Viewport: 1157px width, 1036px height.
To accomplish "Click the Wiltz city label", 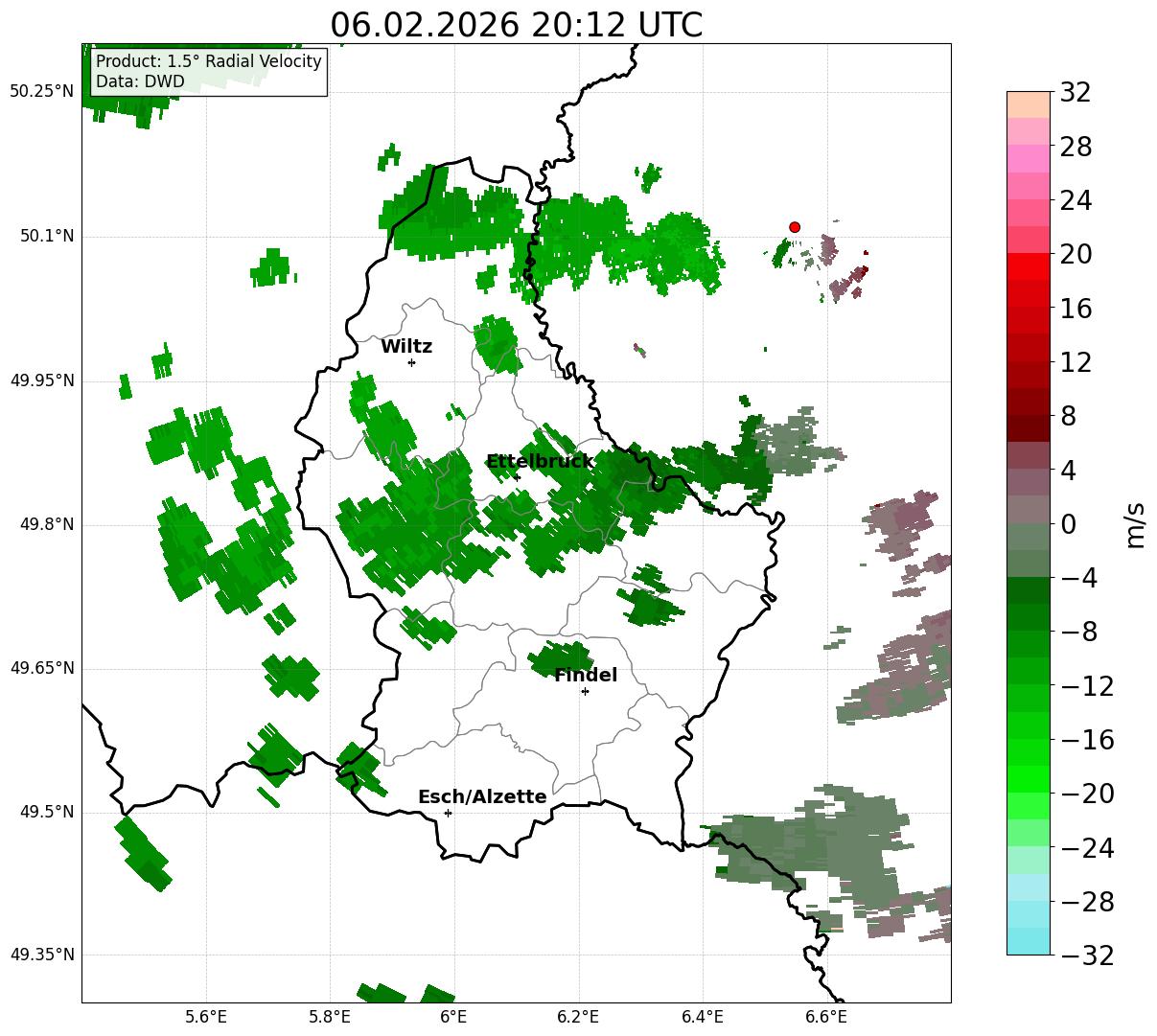I will pyautogui.click(x=406, y=347).
